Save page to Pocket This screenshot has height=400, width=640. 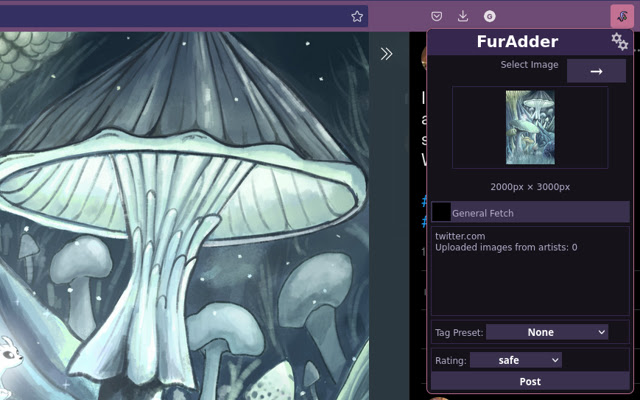click(x=437, y=16)
